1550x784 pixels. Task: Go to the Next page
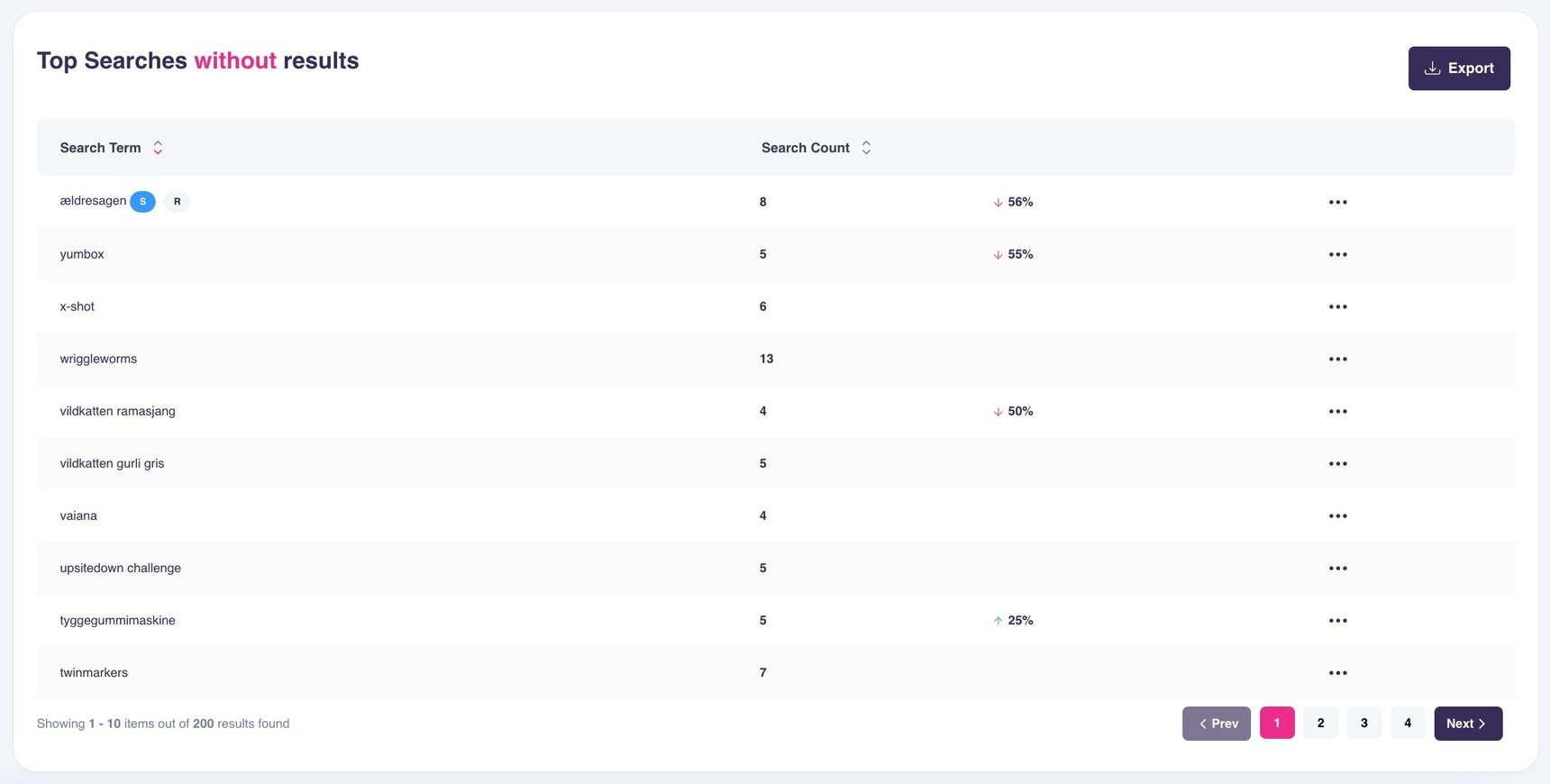tap(1467, 723)
